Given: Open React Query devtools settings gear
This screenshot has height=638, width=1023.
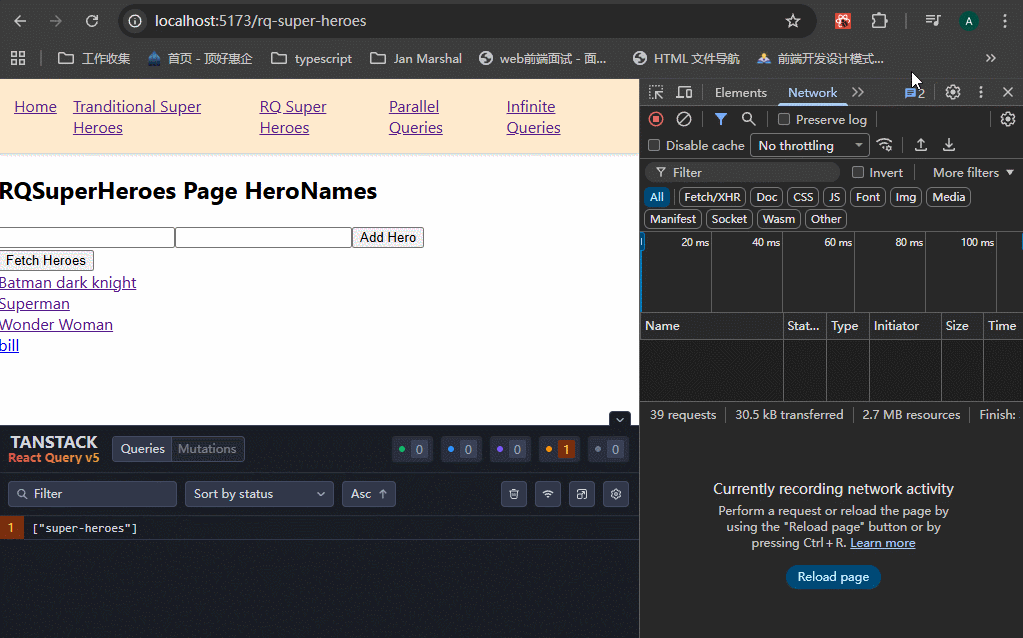Looking at the screenshot, I should (616, 494).
